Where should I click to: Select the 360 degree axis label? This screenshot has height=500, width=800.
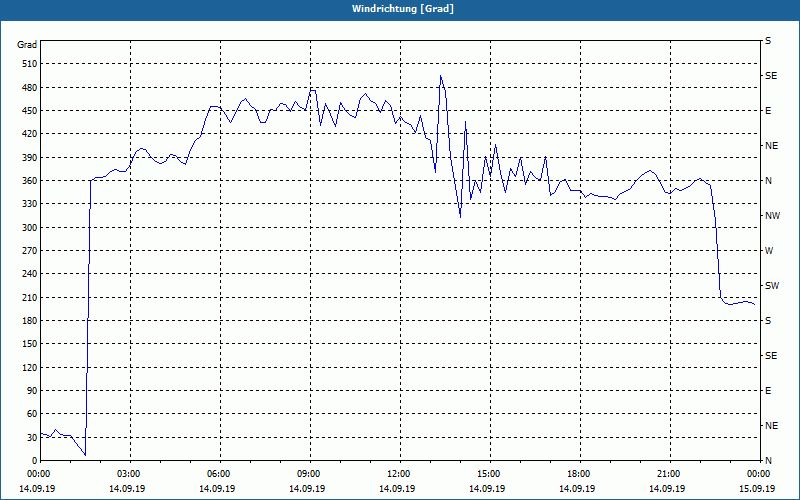[30, 181]
